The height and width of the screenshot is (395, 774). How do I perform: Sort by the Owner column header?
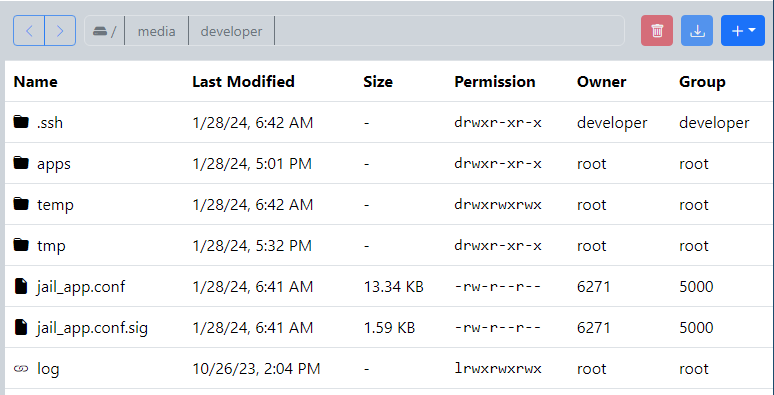(x=602, y=81)
